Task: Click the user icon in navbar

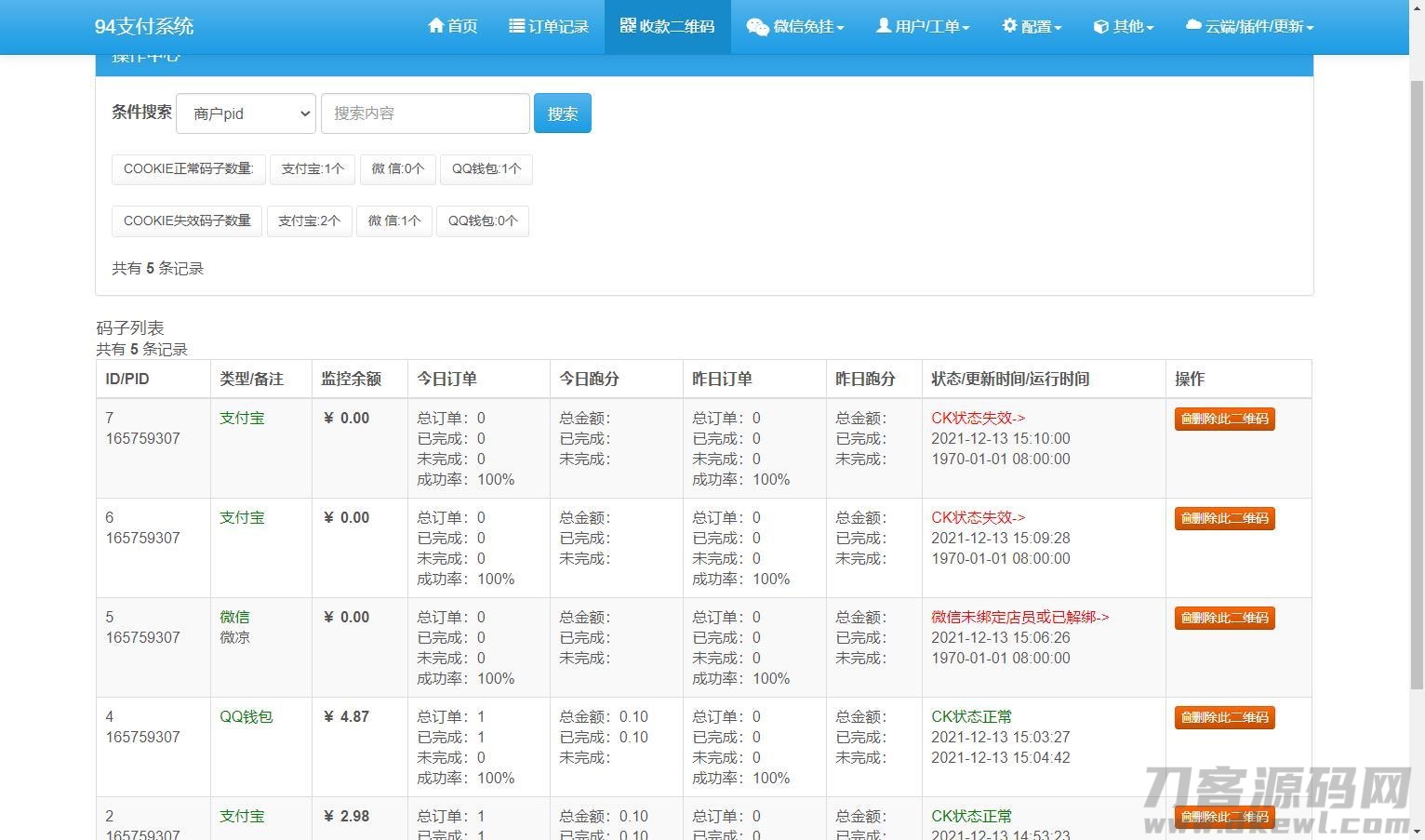Action: 883,26
